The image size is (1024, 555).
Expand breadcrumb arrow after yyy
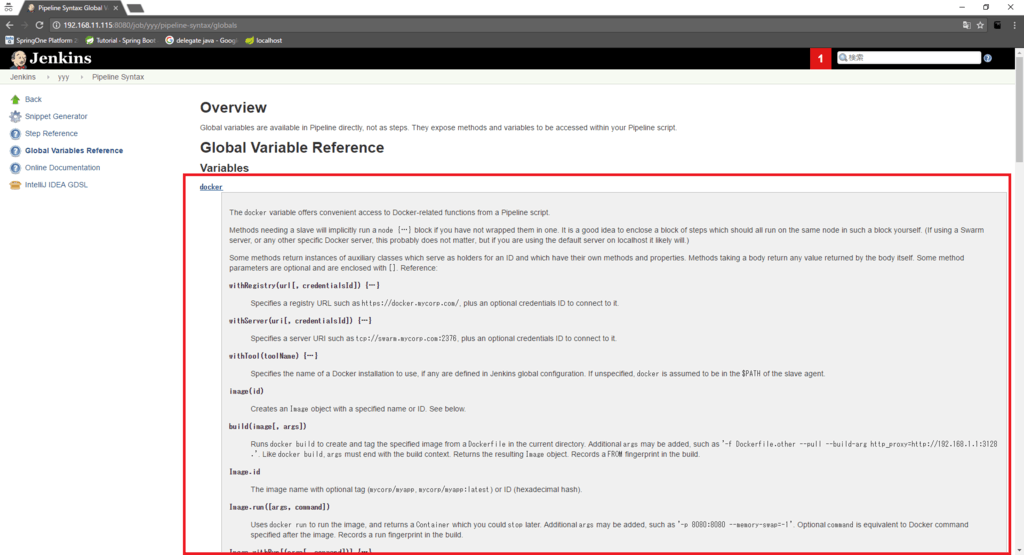coord(79,76)
